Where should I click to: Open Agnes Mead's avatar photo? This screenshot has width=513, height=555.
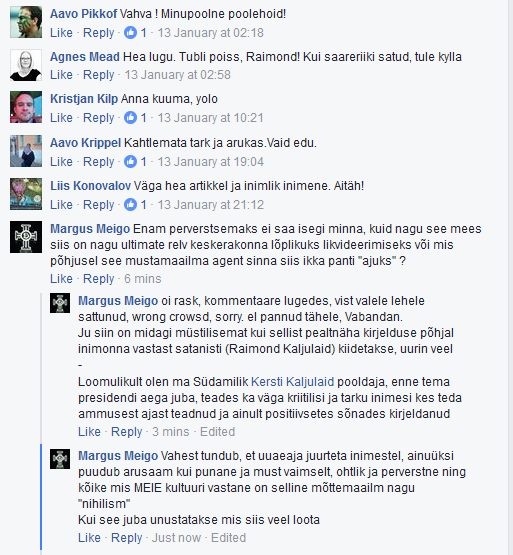[26, 65]
